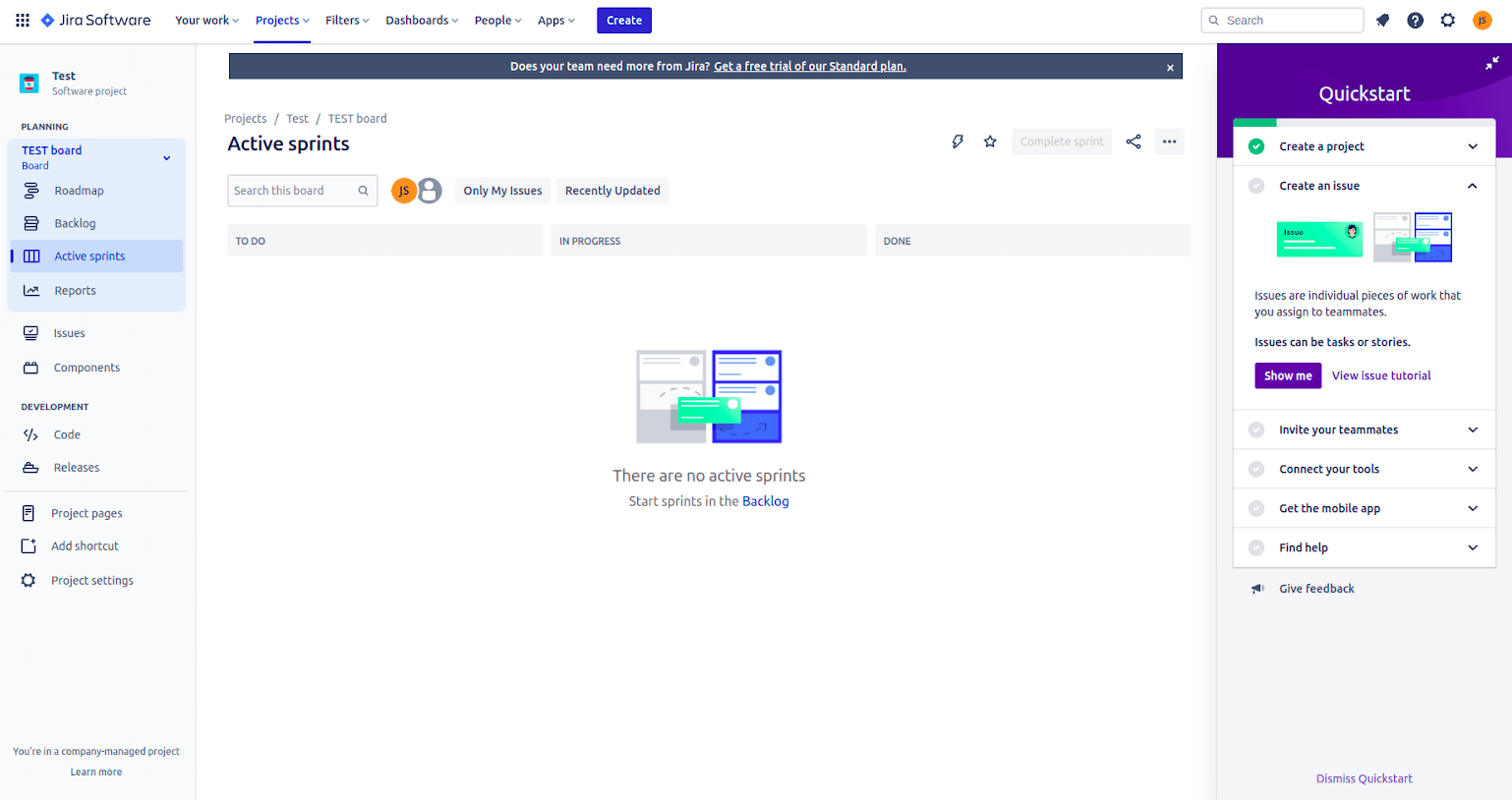Open the Filters menu
Screen dimensions: 1512x800
coord(347,21)
